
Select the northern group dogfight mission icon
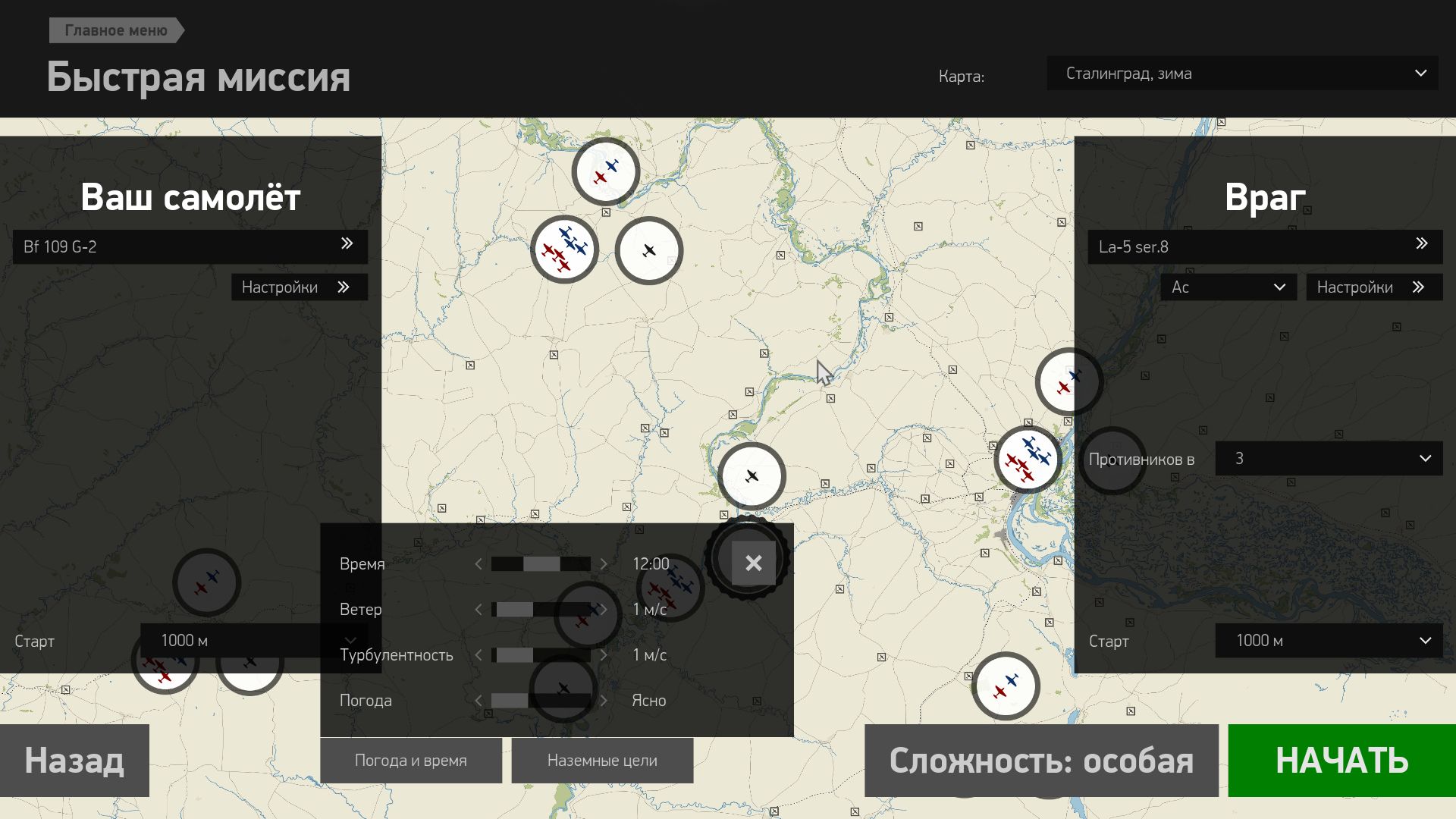click(x=564, y=249)
